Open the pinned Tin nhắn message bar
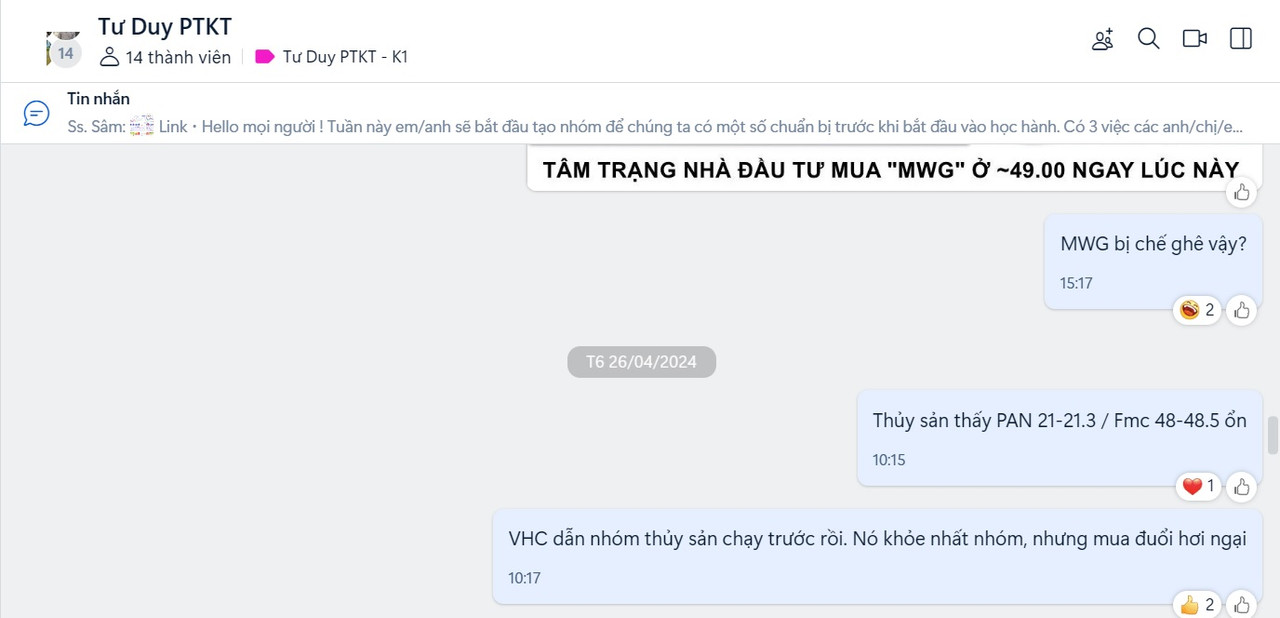 point(640,113)
